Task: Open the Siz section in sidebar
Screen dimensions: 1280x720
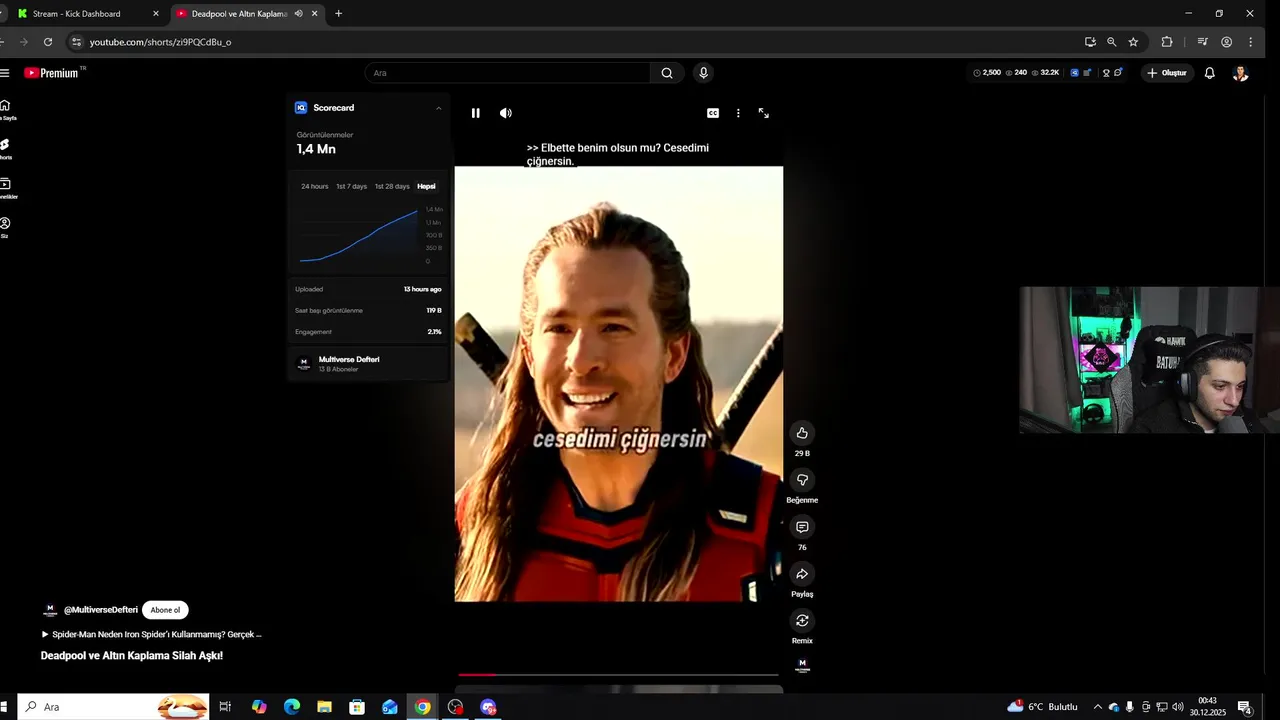Action: [5, 227]
